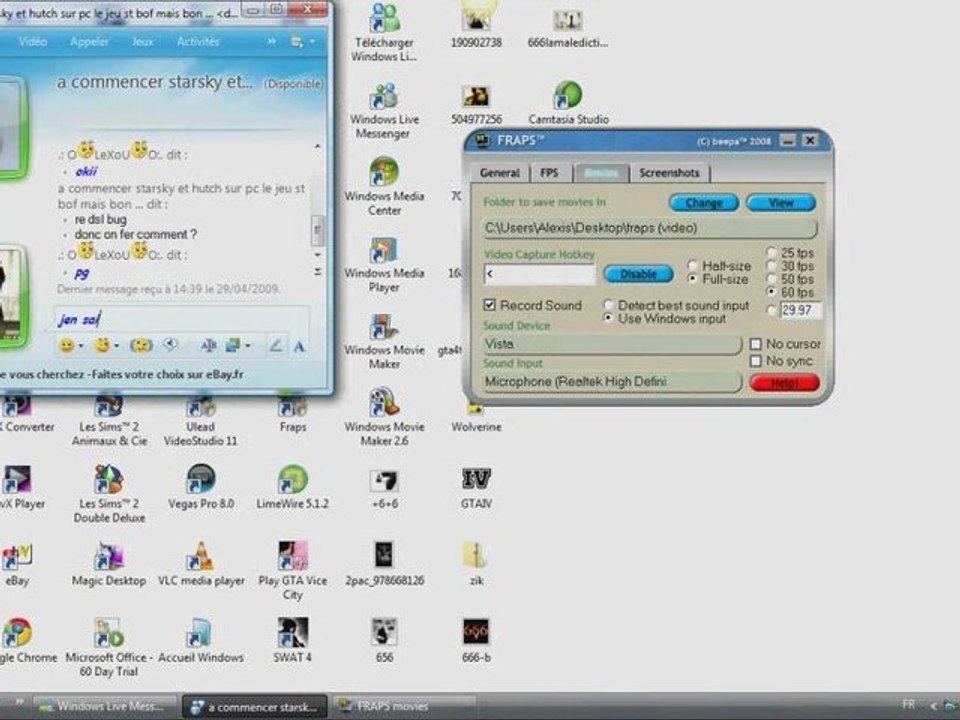The width and height of the screenshot is (960, 720).
Task: Switch to the General tab in FRAPS
Action: point(500,173)
